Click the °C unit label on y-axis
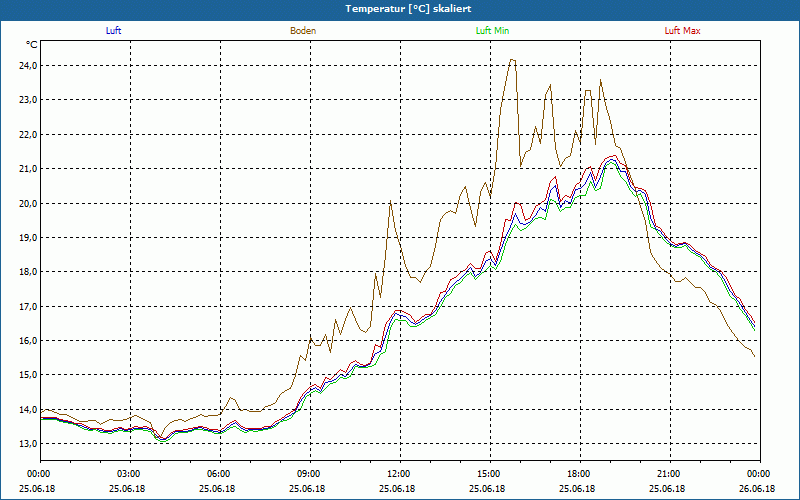This screenshot has height=500, width=800. (x=32, y=45)
